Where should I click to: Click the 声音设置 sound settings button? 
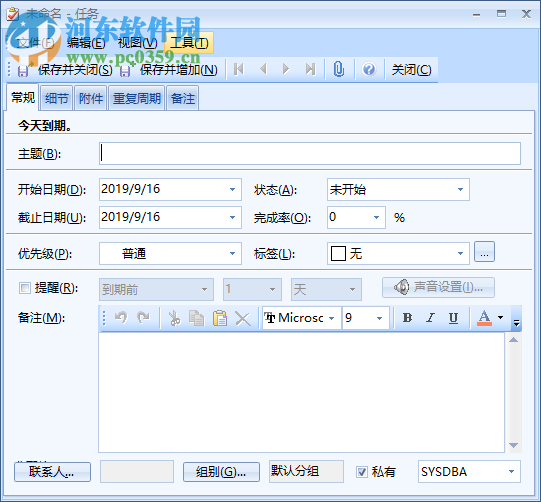coord(438,287)
